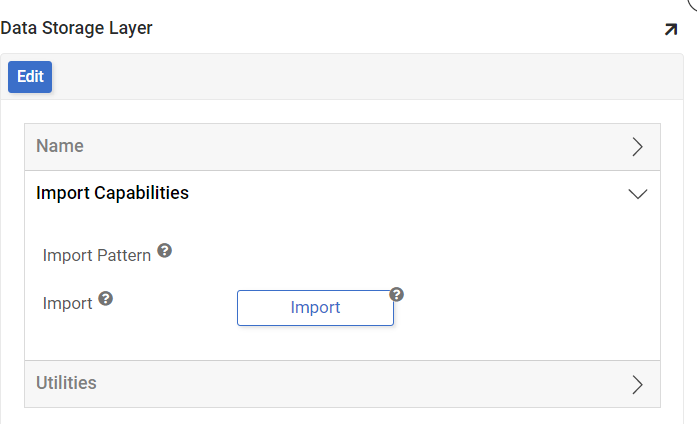Viewport: 697px width, 424px height.
Task: Select the Utilities accordion header
Action: 300,383
